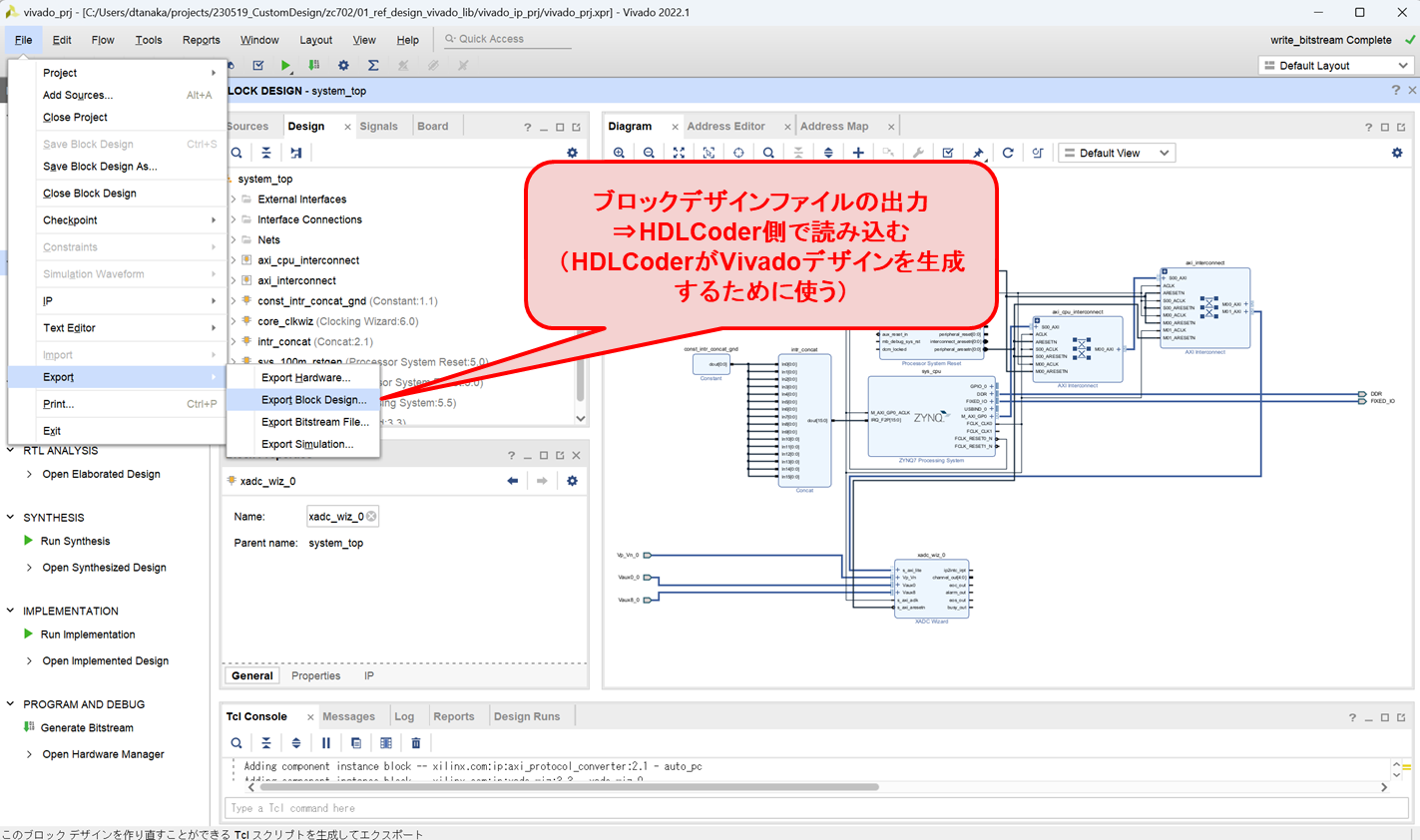Switch to Properties tab of xadc_wiz_0
This screenshot has height=840, width=1420.
[x=316, y=676]
